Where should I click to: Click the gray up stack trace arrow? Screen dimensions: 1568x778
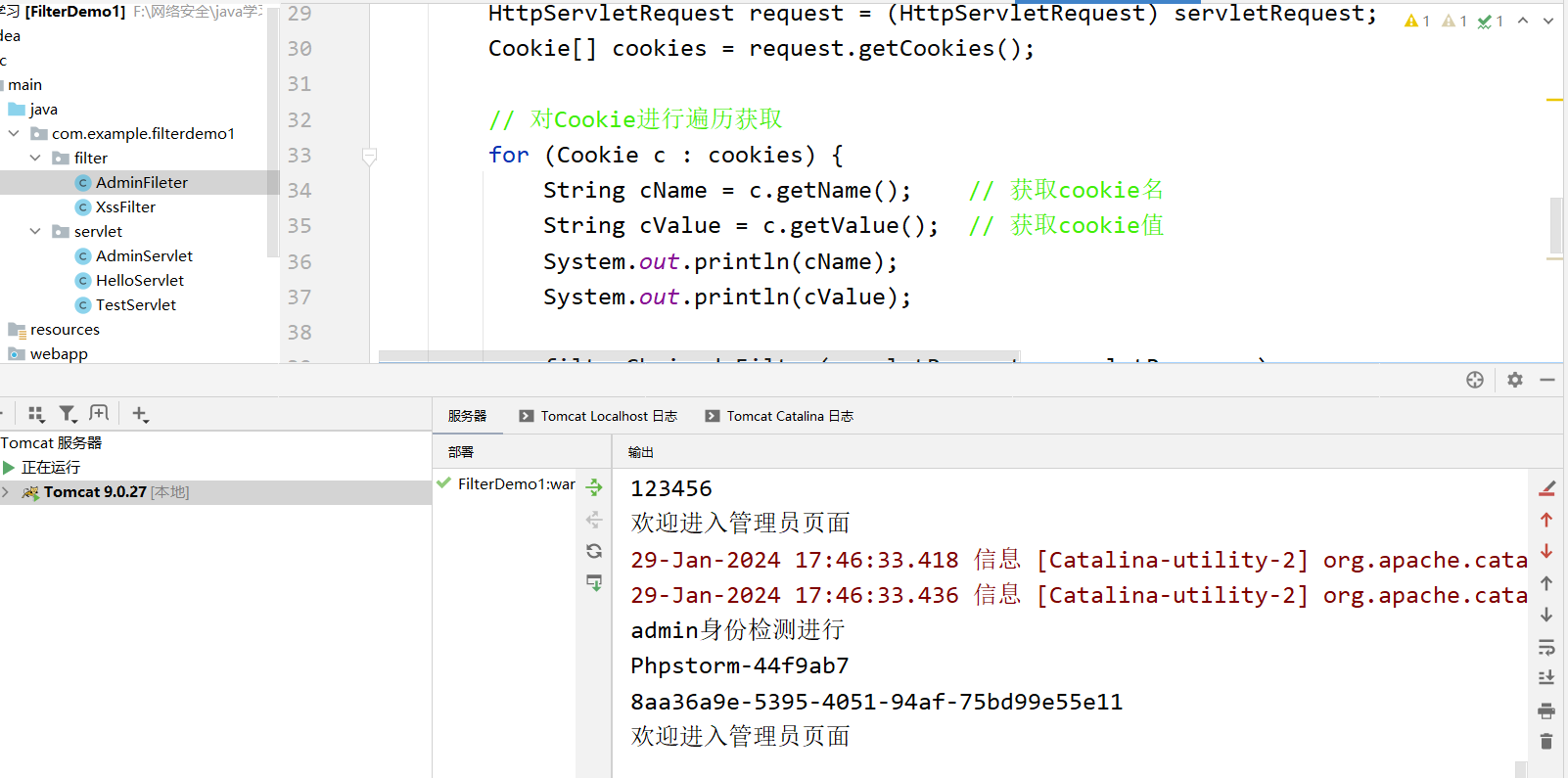1546,583
